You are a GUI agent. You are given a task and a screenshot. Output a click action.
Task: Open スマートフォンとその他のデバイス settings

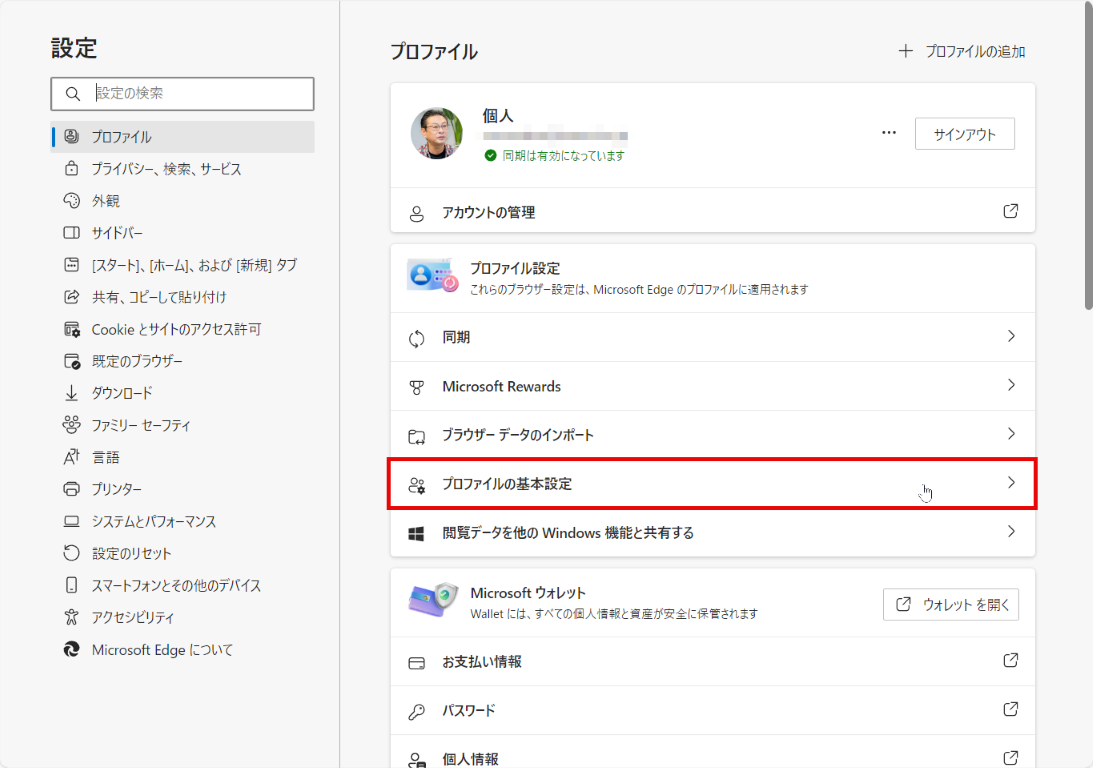183,585
